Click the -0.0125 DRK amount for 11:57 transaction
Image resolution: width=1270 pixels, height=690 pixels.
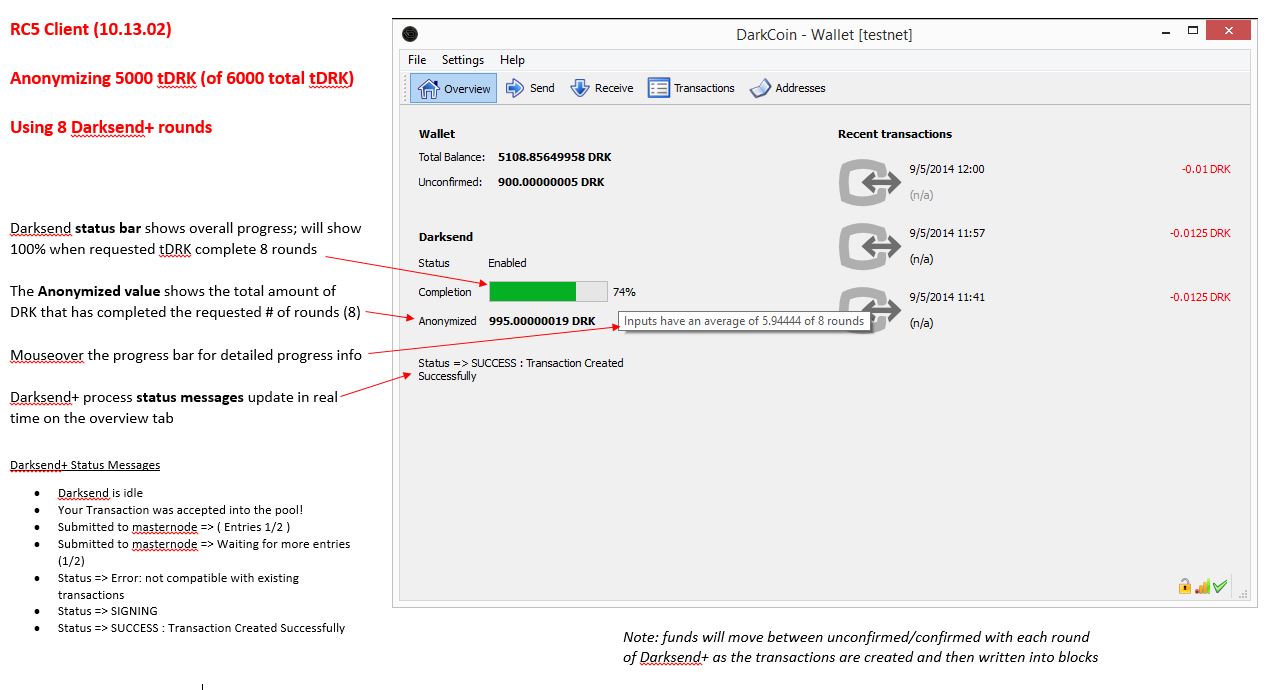(1200, 233)
